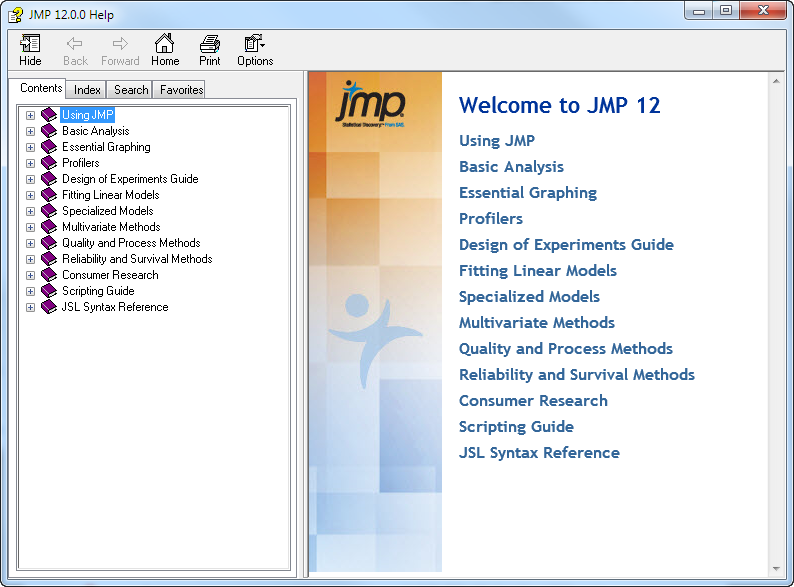Minimize the JMP Help window

tap(699, 11)
